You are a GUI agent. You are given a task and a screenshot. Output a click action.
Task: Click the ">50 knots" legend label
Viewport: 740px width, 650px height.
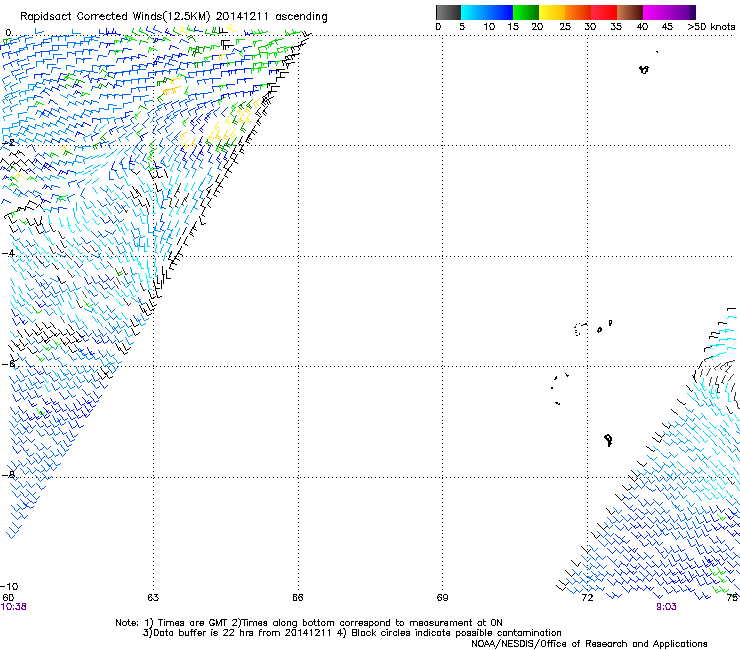pyautogui.click(x=711, y=27)
